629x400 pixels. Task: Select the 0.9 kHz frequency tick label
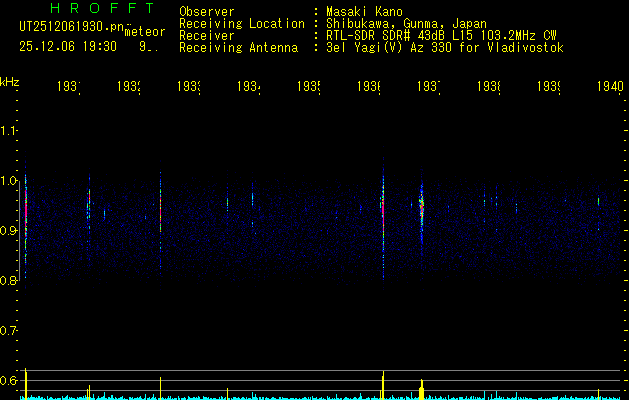point(9,231)
